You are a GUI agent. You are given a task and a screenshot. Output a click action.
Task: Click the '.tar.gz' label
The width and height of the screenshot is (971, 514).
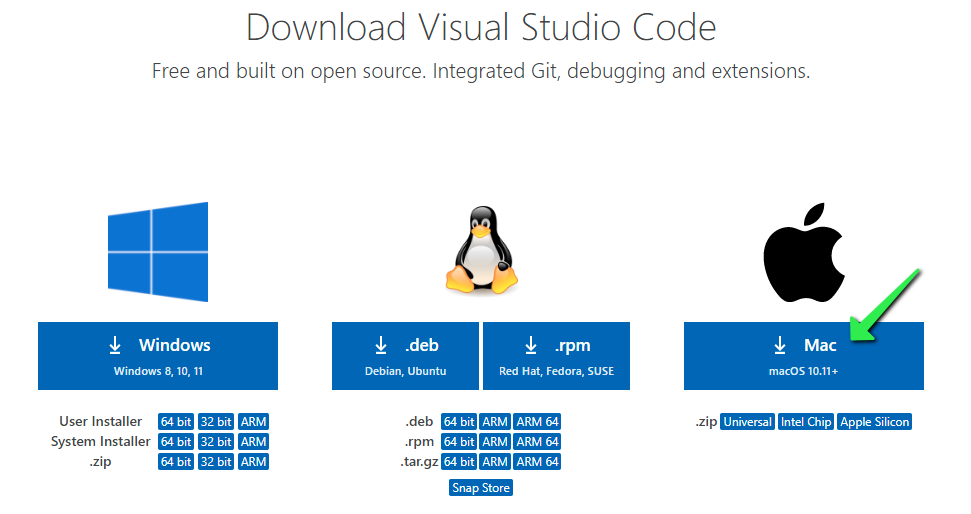419,462
